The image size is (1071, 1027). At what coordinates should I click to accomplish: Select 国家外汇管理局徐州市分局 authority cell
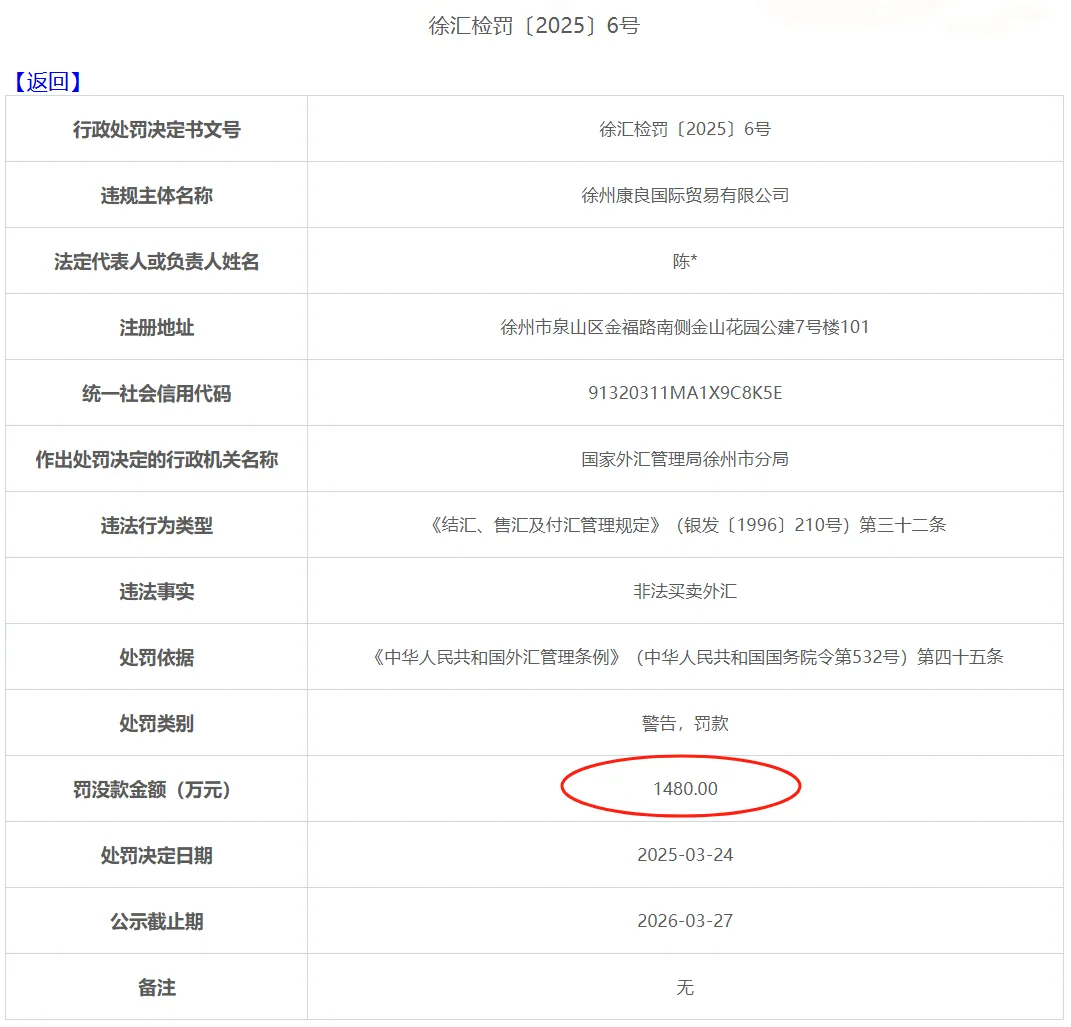coord(685,459)
